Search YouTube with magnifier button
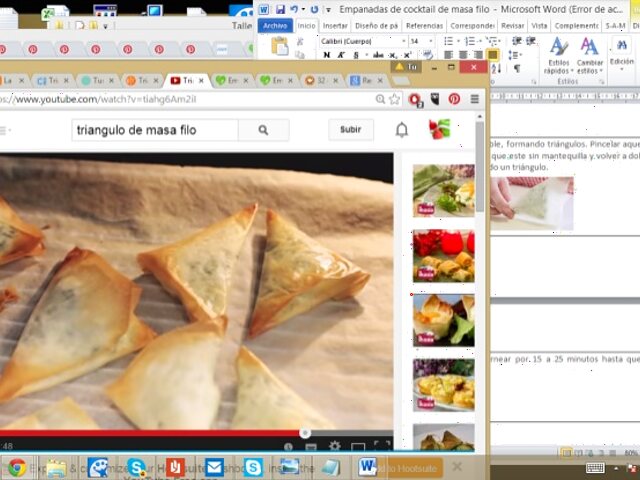 coord(263,130)
